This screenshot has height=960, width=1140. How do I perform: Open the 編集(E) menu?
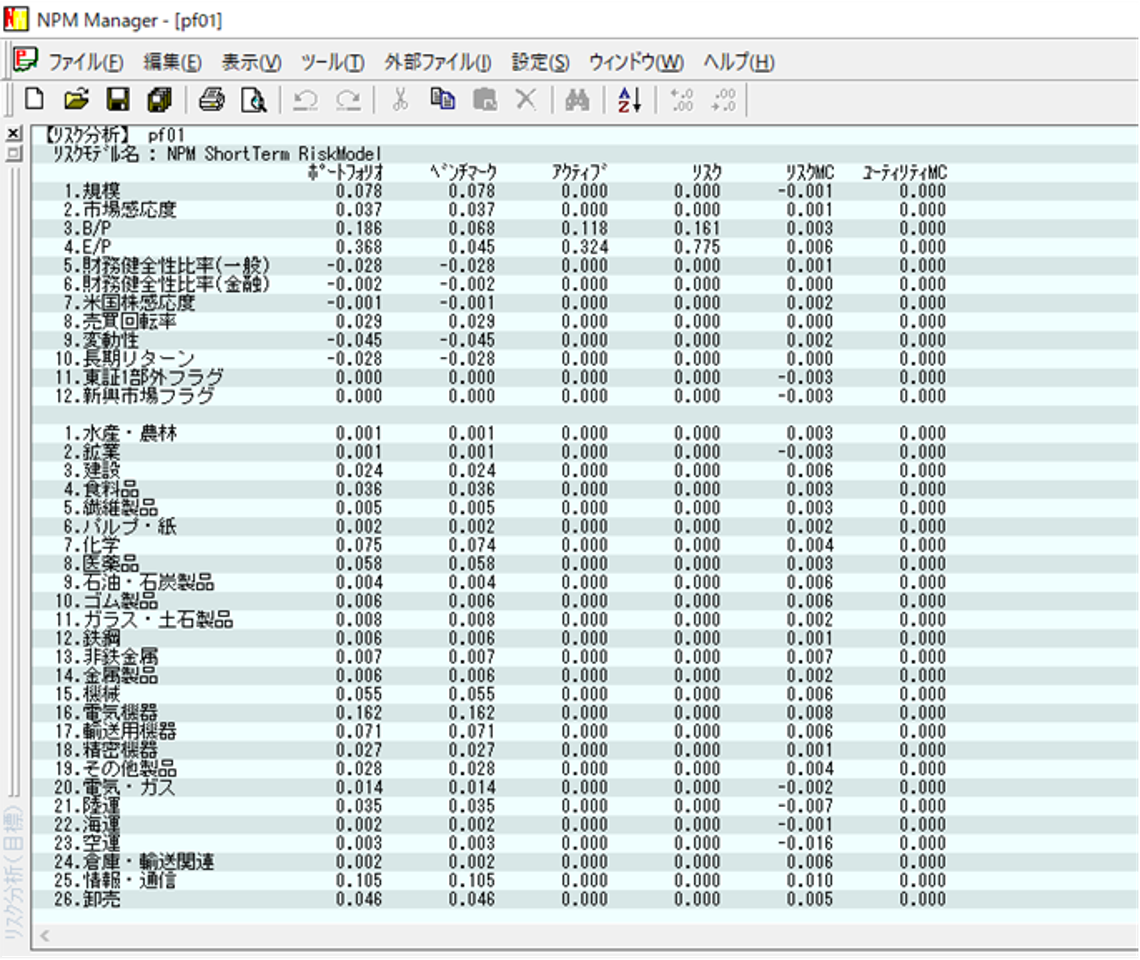(172, 62)
